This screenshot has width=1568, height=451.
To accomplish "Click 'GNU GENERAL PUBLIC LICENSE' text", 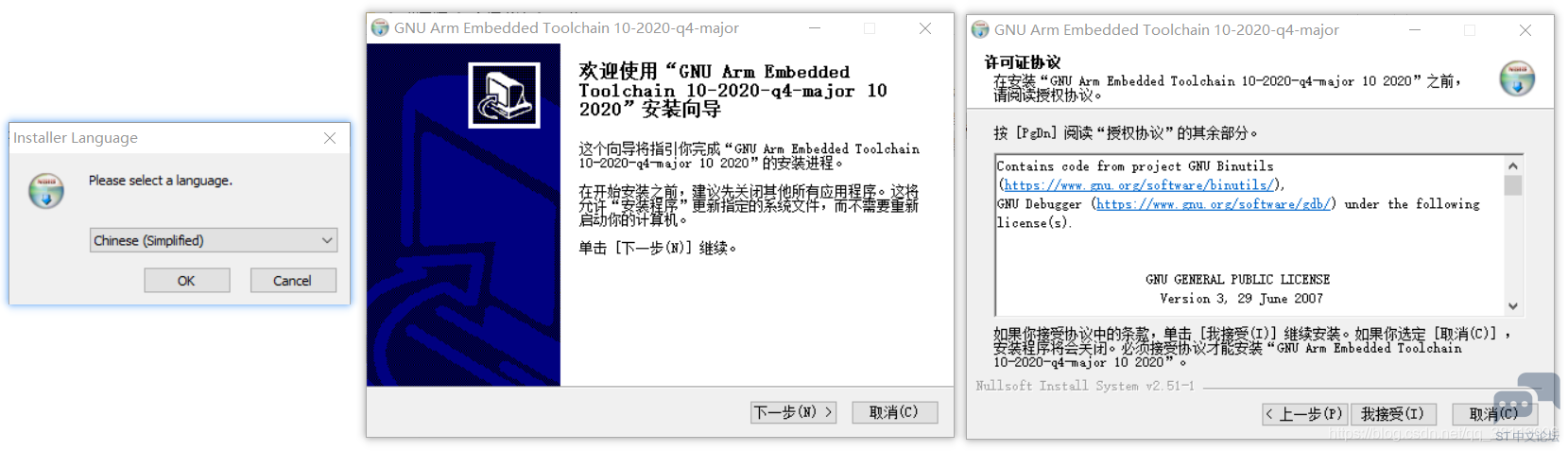I will coord(1237,280).
